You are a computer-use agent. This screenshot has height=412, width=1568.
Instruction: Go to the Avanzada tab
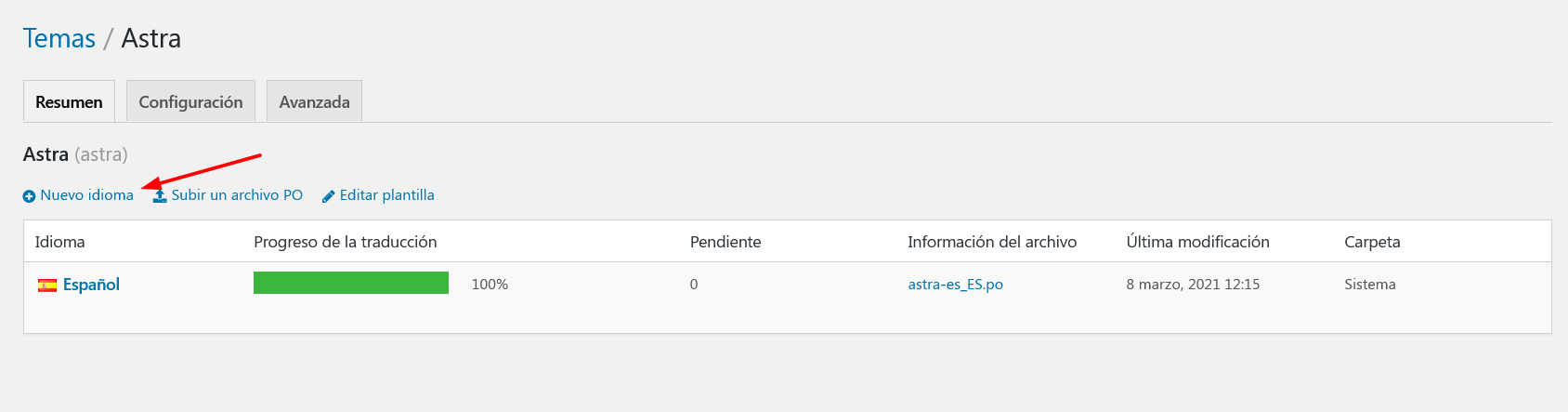pos(314,101)
